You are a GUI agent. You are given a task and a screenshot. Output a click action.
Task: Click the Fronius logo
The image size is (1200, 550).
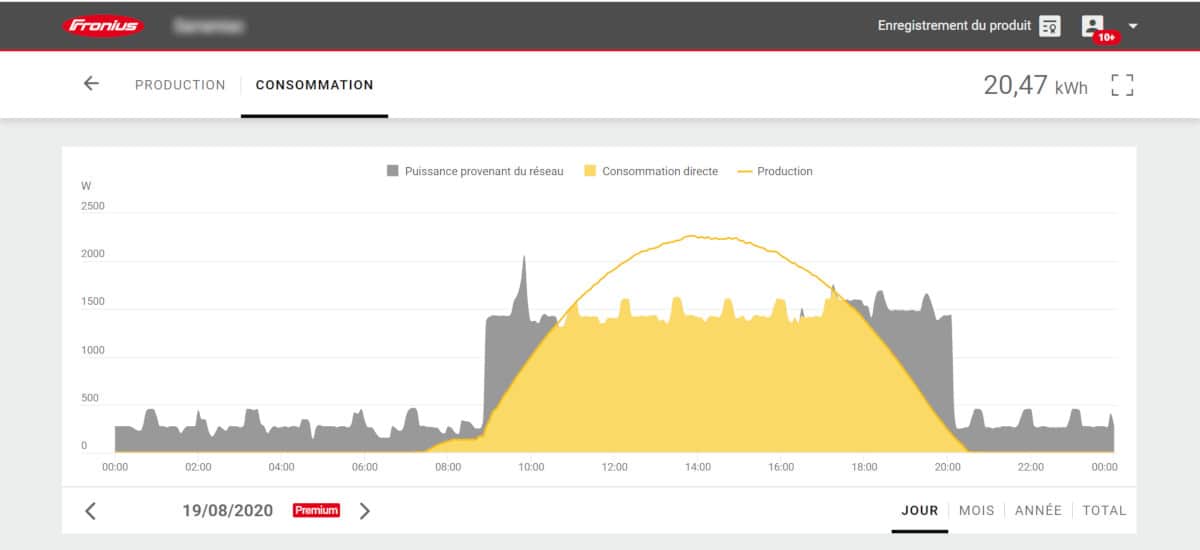click(x=103, y=26)
